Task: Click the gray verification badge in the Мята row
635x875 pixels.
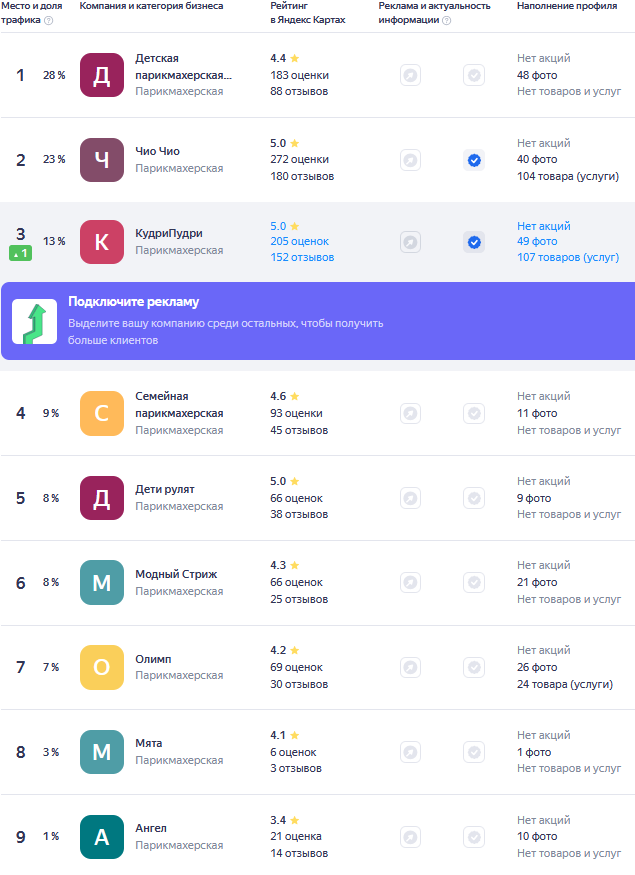Action: 474,752
